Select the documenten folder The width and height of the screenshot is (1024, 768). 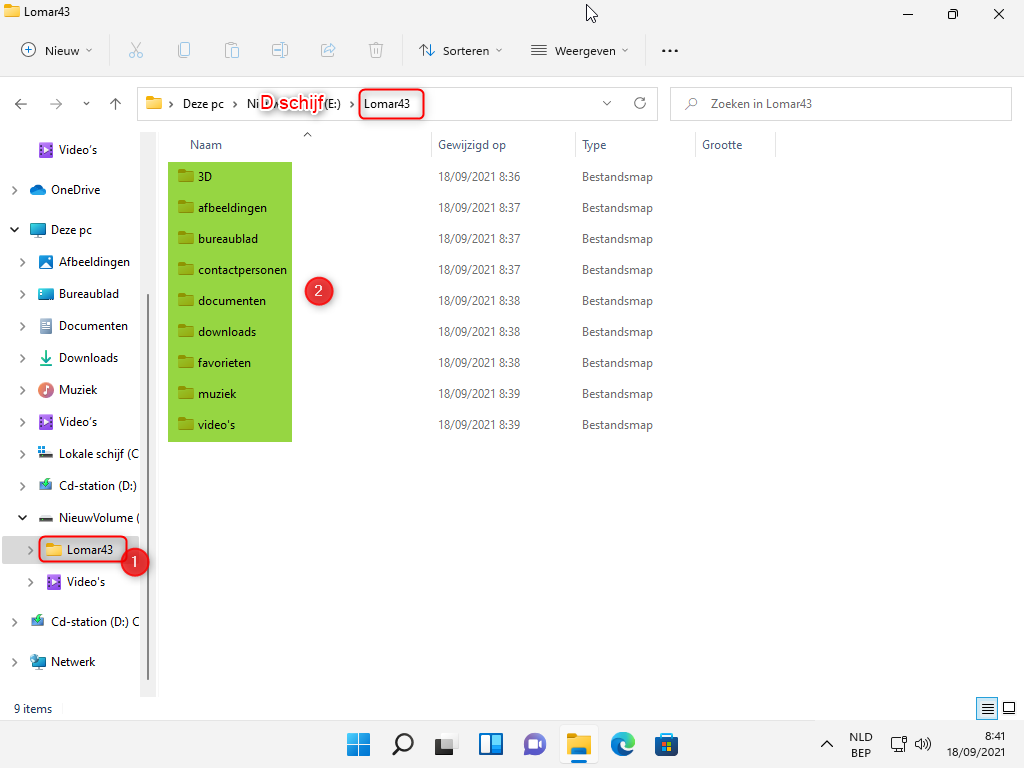(222, 300)
